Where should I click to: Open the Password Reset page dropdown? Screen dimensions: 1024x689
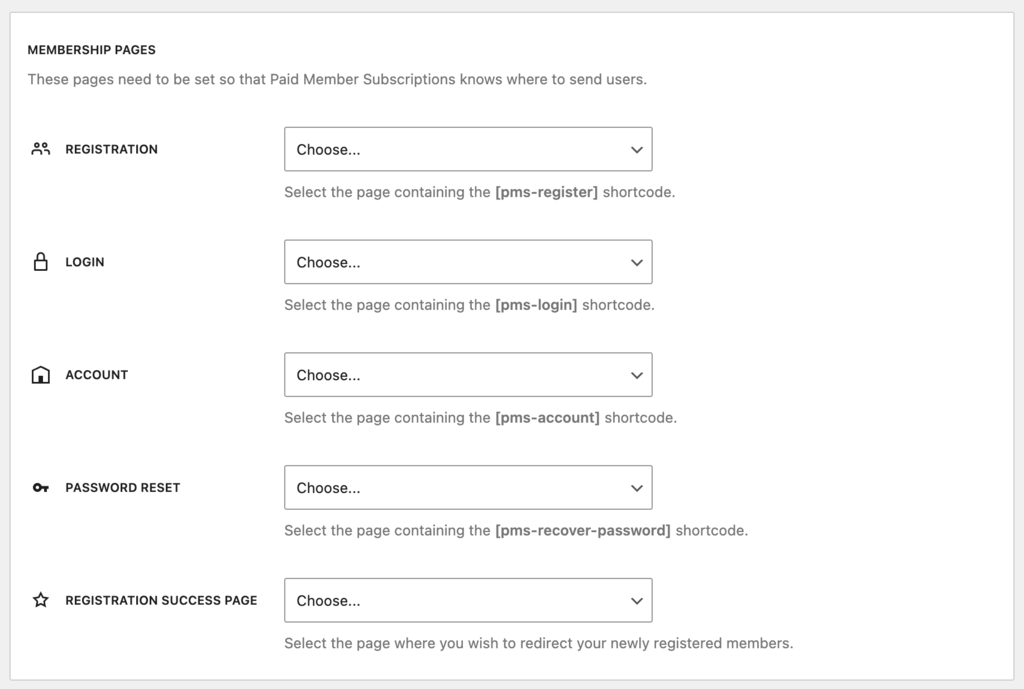468,487
